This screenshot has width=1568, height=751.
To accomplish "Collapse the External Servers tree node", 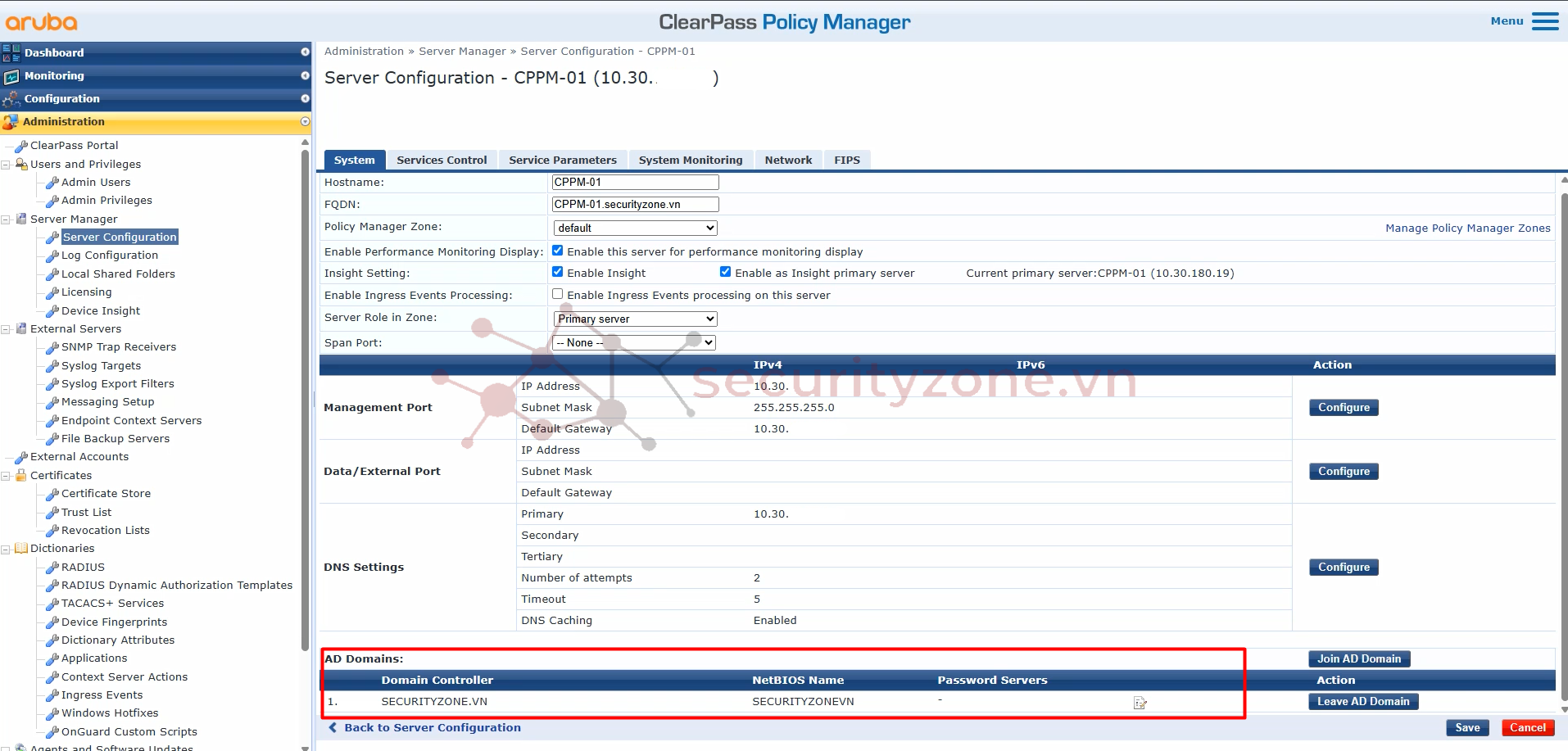I will tap(6, 329).
